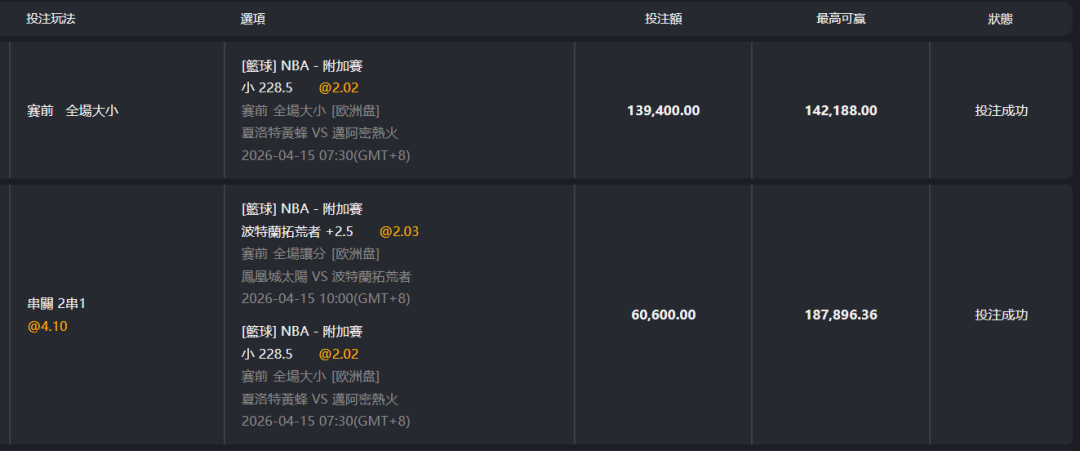Click the 2026-04-15 10:00 match time
Image resolution: width=1080 pixels, height=451 pixels.
pyautogui.click(x=326, y=298)
